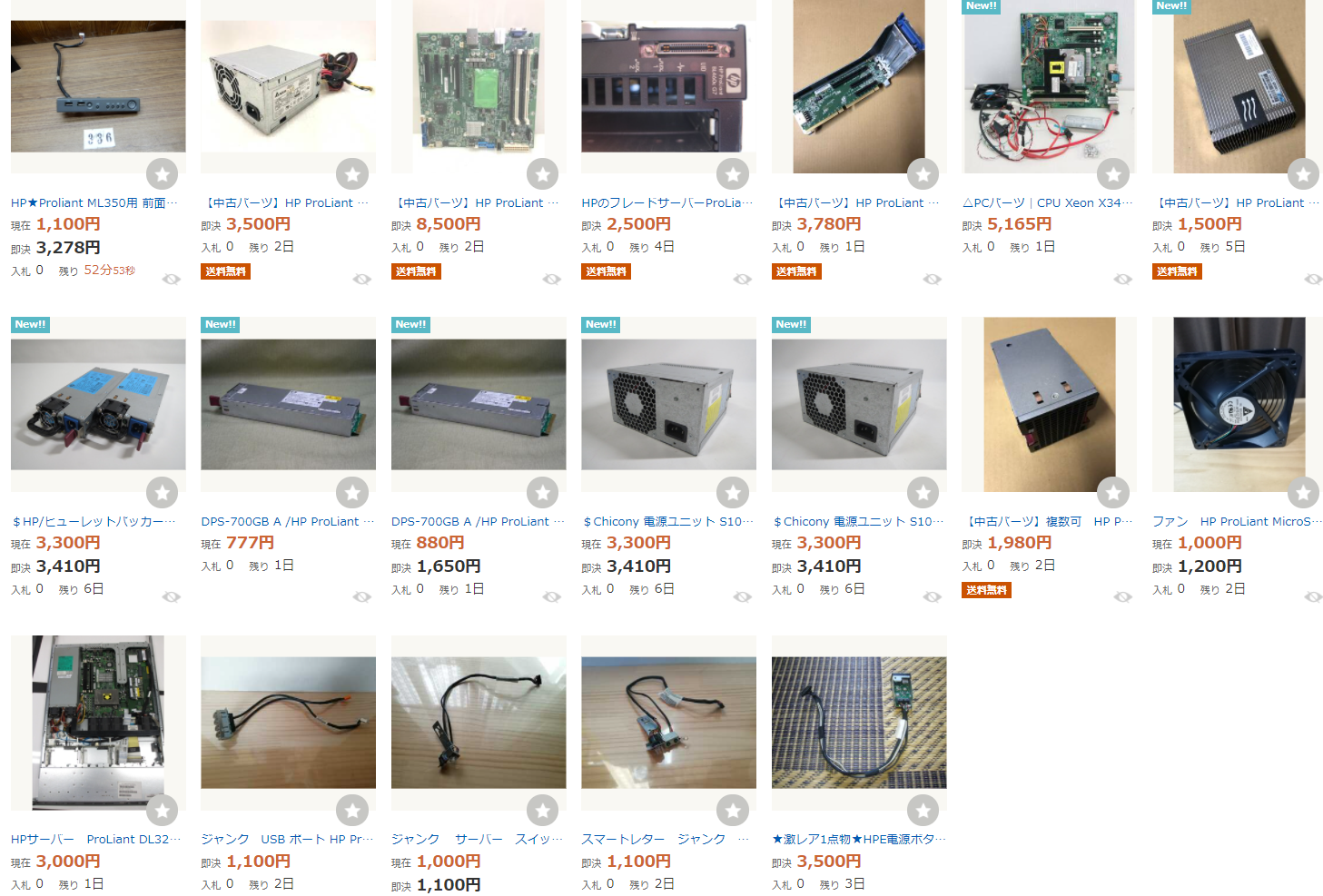Toggle eye icon on 3,500円 power supply listing
The image size is (1323, 896).
click(x=362, y=279)
